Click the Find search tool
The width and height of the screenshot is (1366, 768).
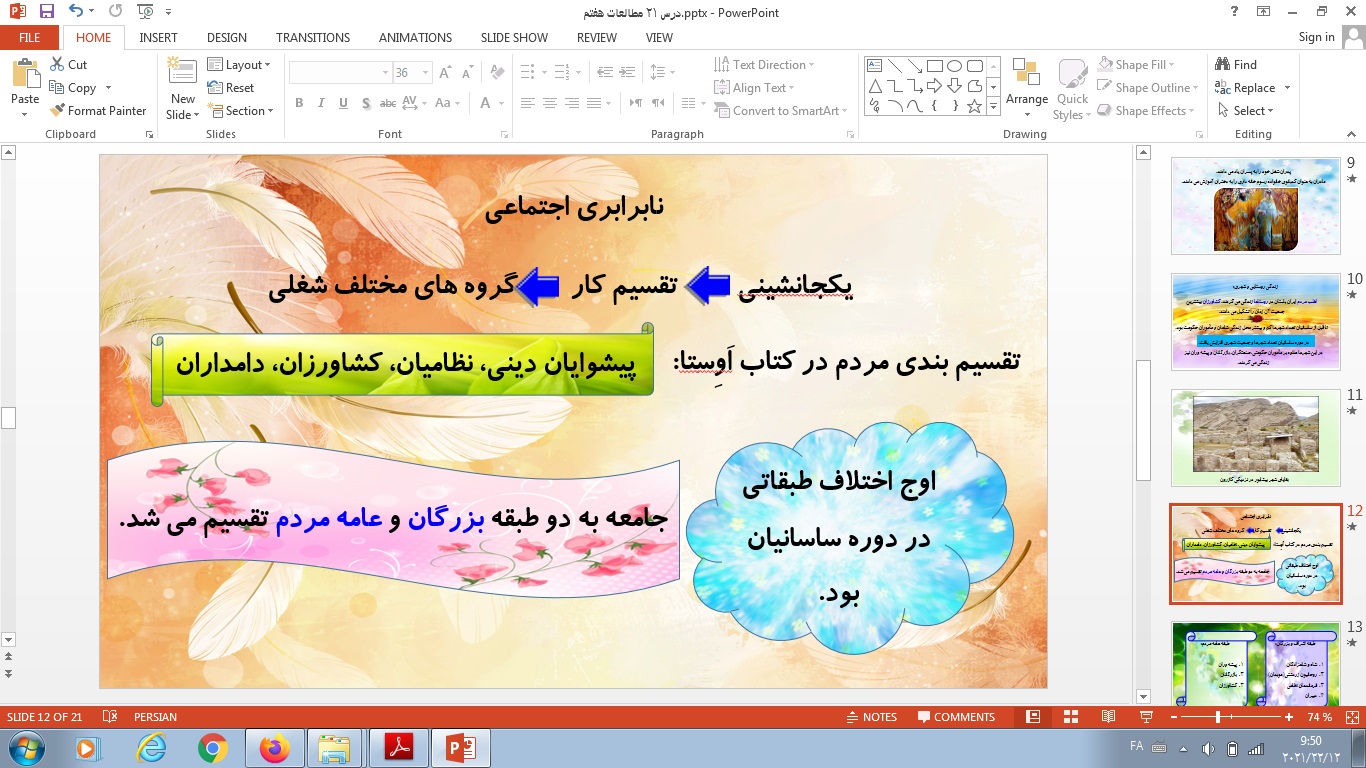coord(1236,64)
